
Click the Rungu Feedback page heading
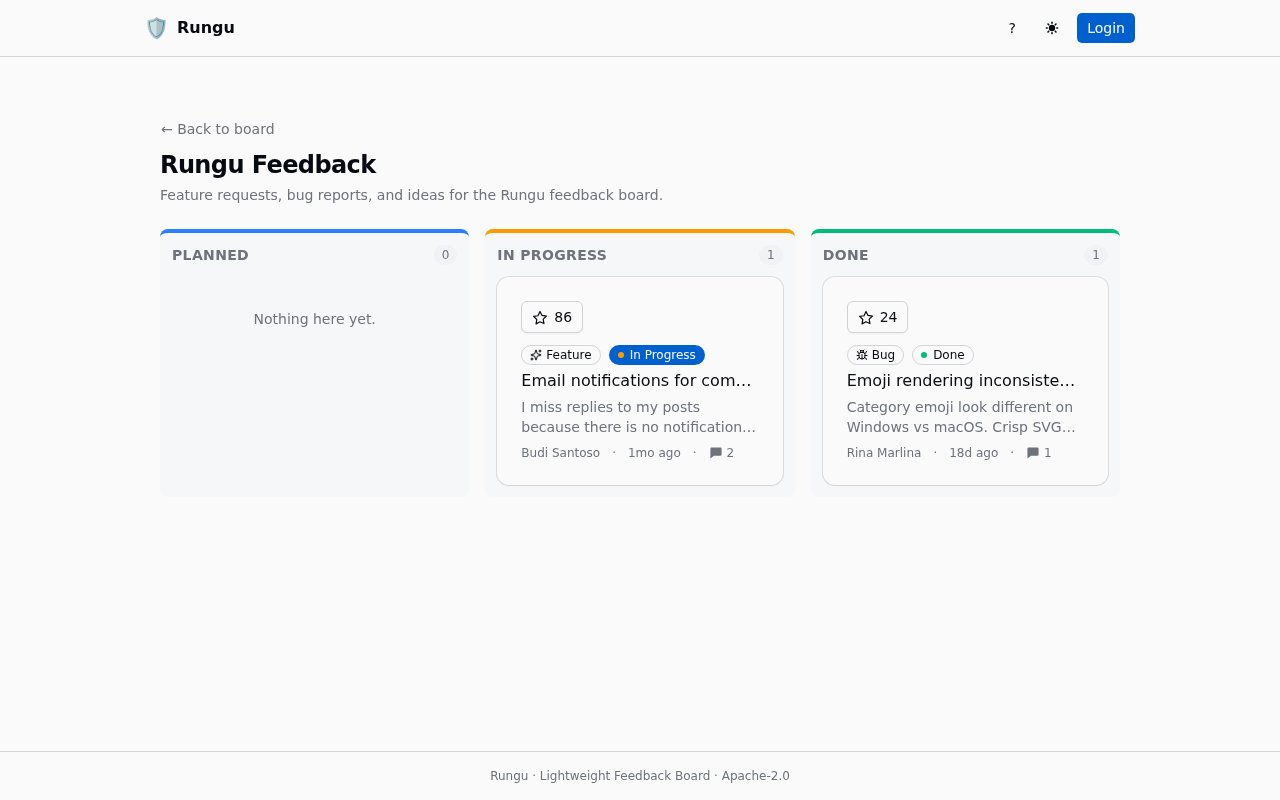point(268,165)
